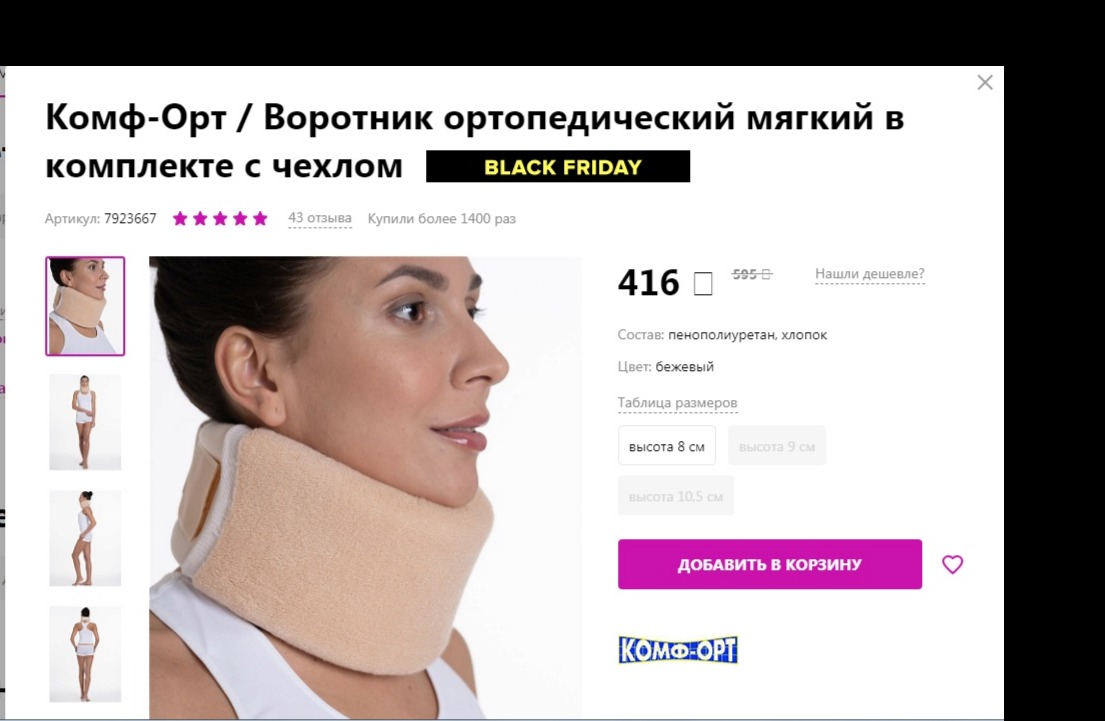Open the Комф-Орт brand logo
The image size is (1105, 721).
(x=678, y=649)
